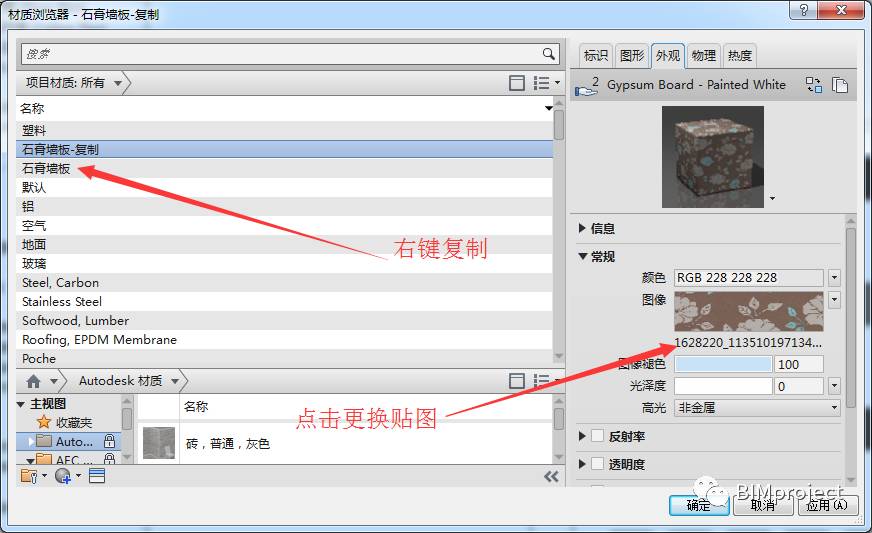Select the Stainless Steel material row
The height and width of the screenshot is (533, 872).
(285, 301)
